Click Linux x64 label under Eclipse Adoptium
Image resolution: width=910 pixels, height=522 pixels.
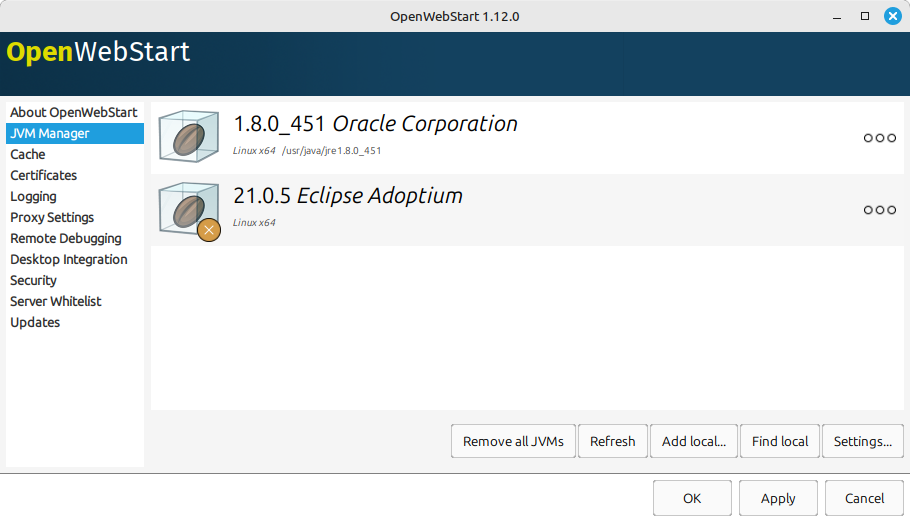[254, 222]
